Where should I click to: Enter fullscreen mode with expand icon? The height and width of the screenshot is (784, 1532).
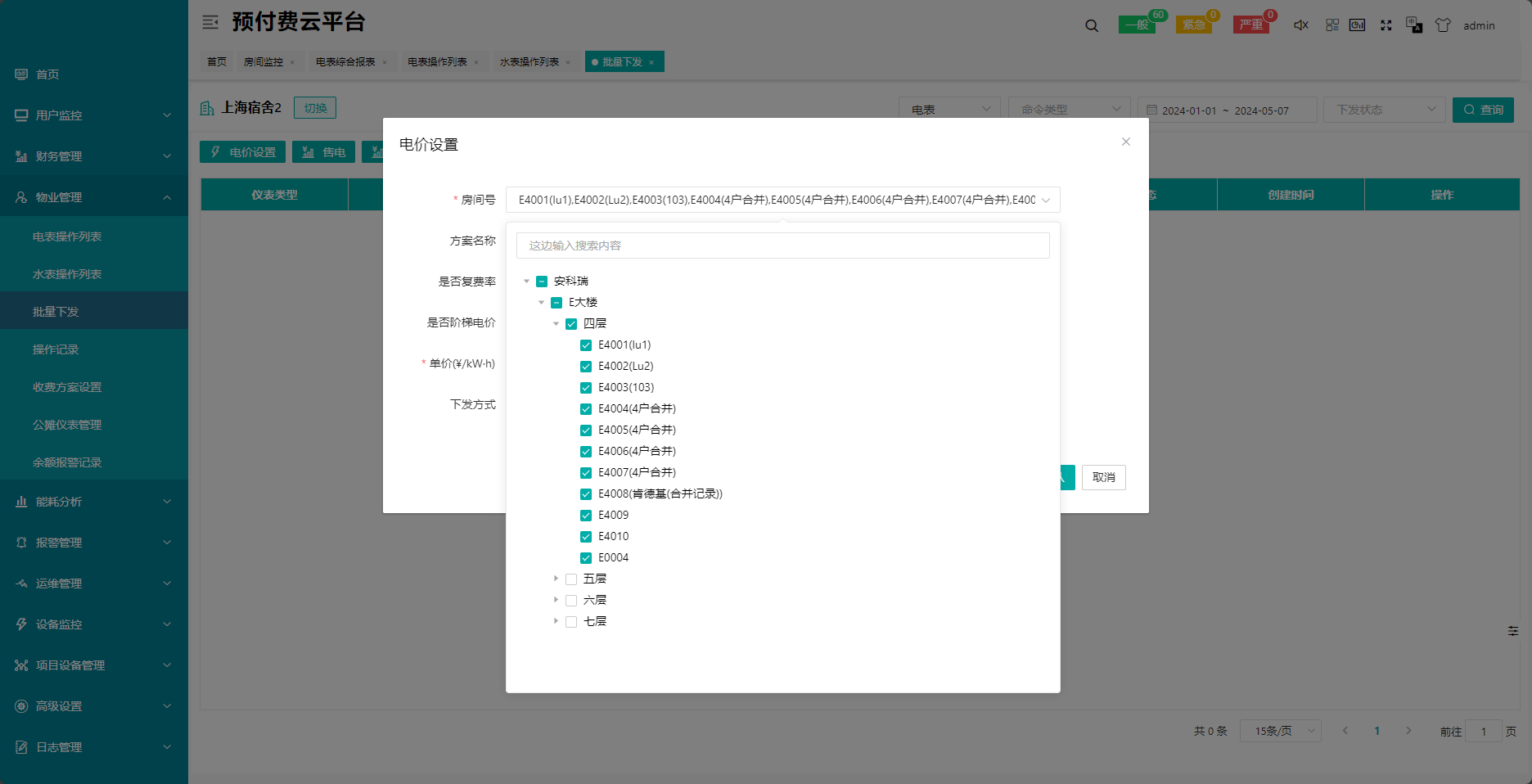click(1386, 25)
